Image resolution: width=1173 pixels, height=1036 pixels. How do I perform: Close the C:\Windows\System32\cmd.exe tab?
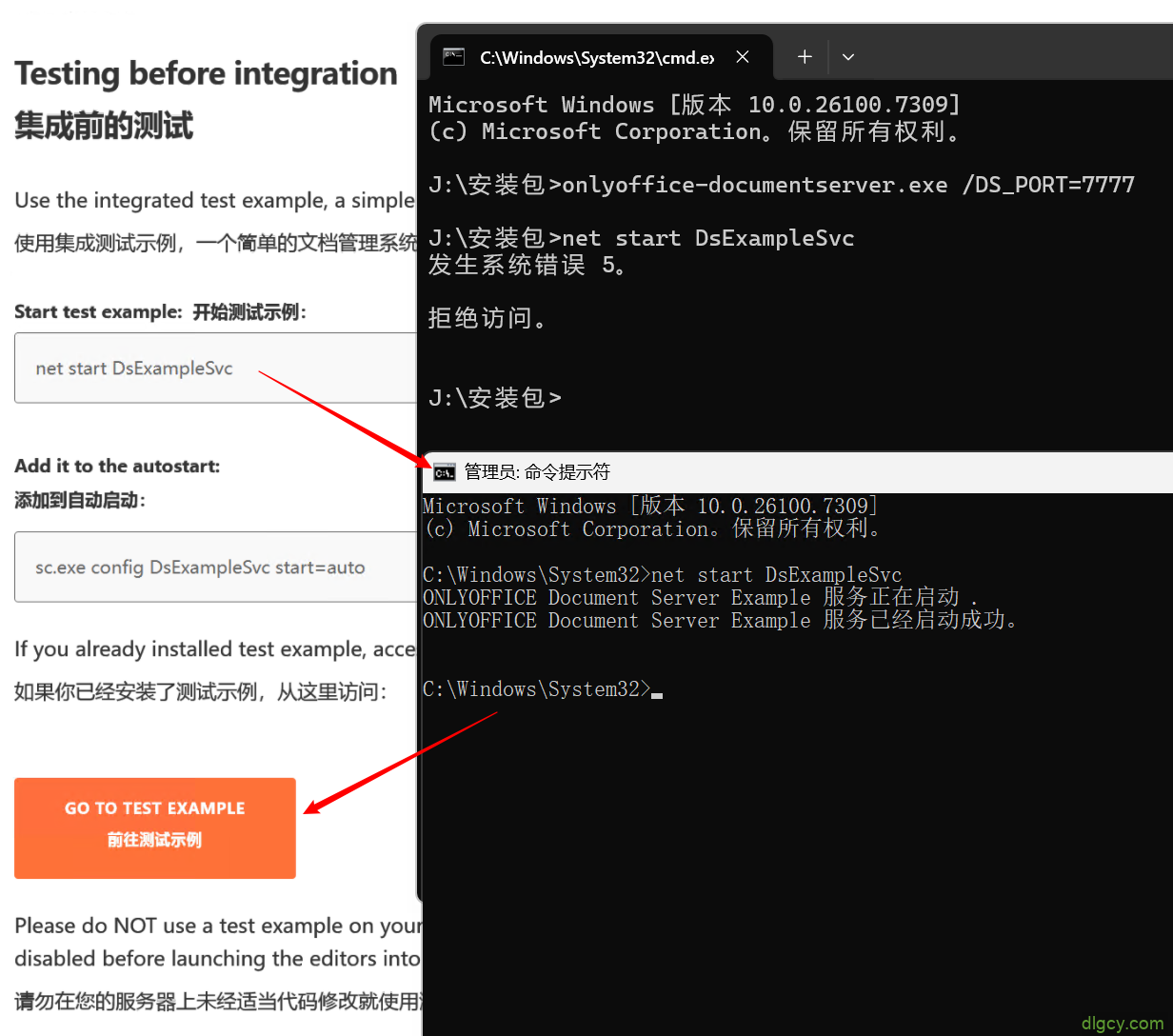743,57
